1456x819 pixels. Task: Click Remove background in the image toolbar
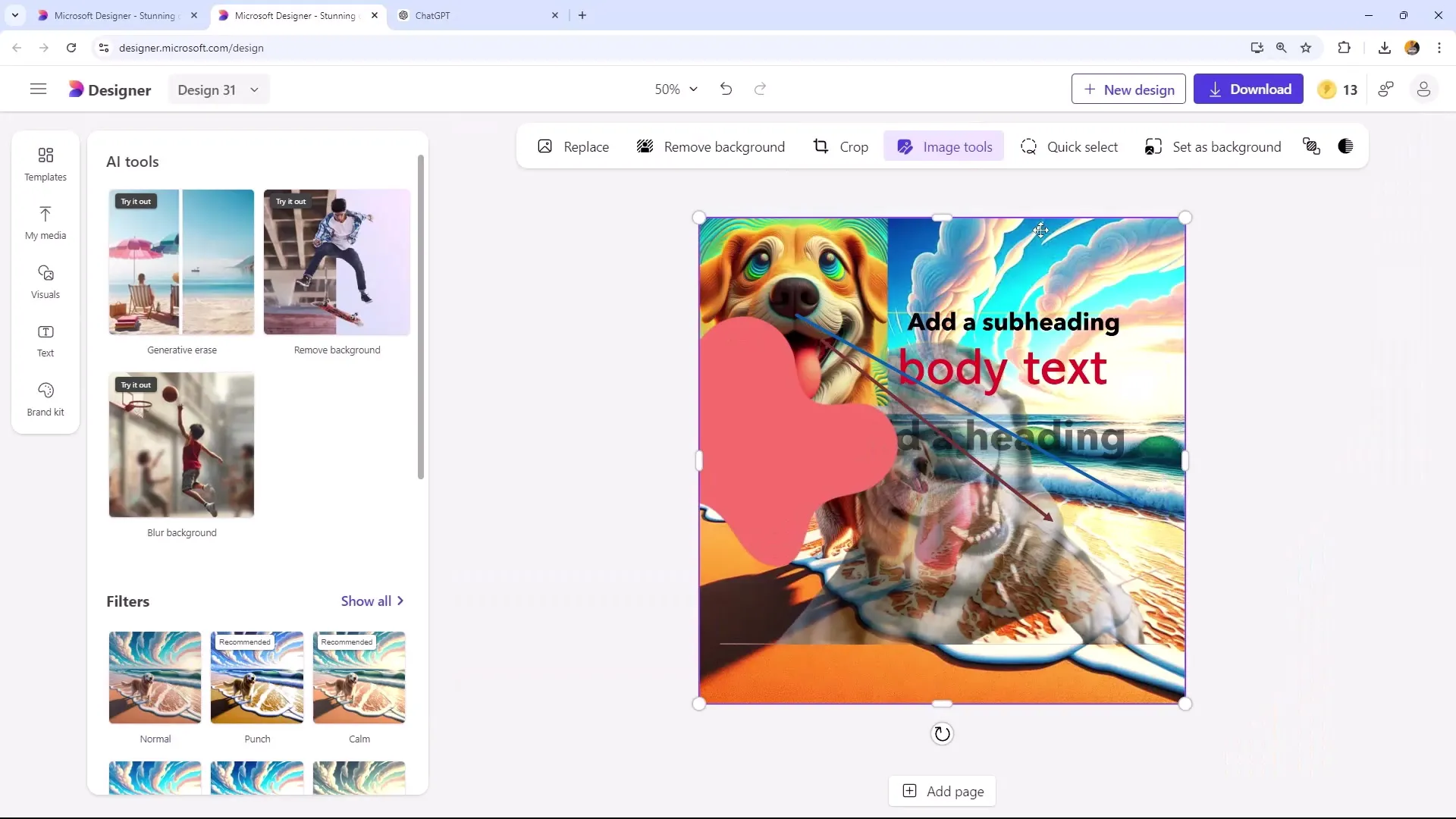click(711, 146)
